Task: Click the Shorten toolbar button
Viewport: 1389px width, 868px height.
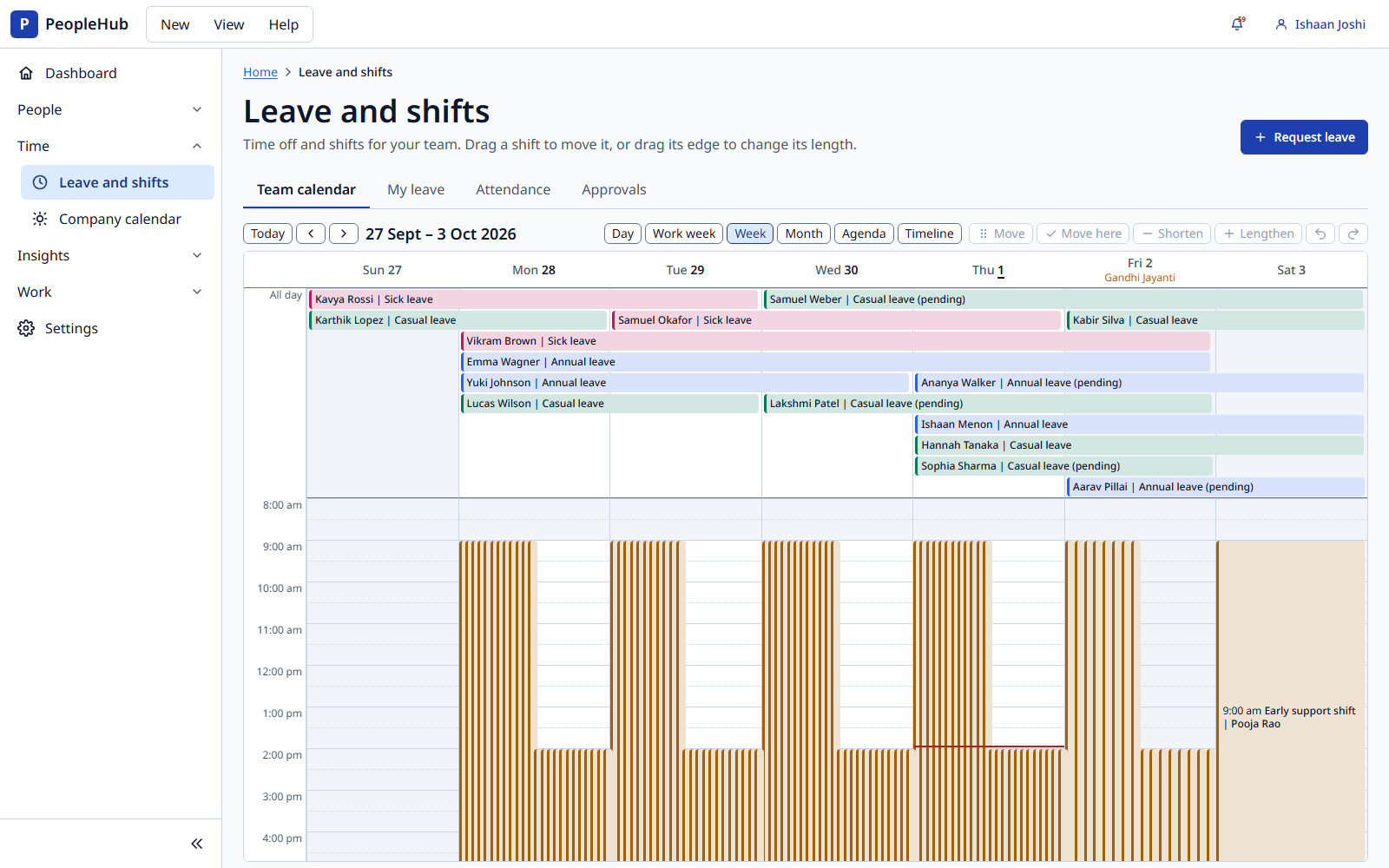Action: (1172, 233)
